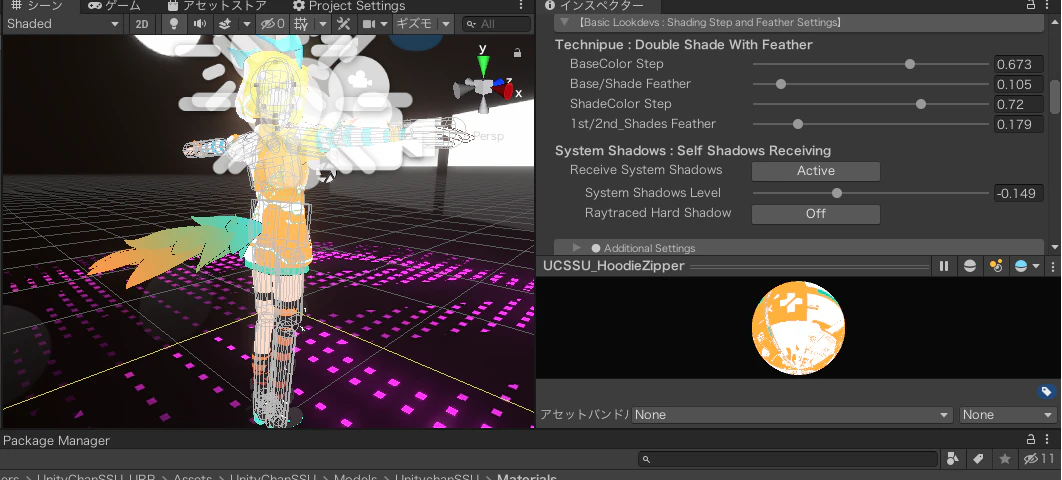This screenshot has width=1062, height=480.
Task: Toggle scene lighting with lightbulb icon
Action: click(175, 24)
